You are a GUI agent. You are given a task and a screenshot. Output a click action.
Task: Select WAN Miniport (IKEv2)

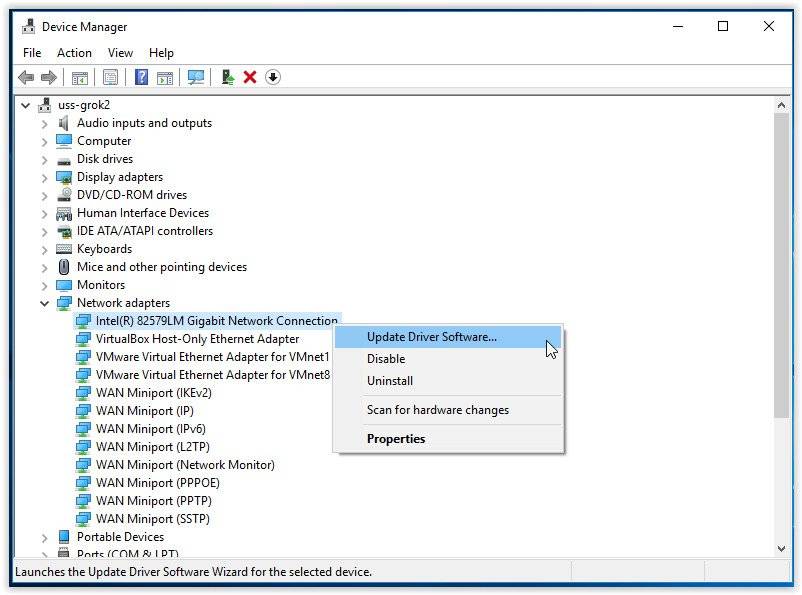(x=153, y=393)
